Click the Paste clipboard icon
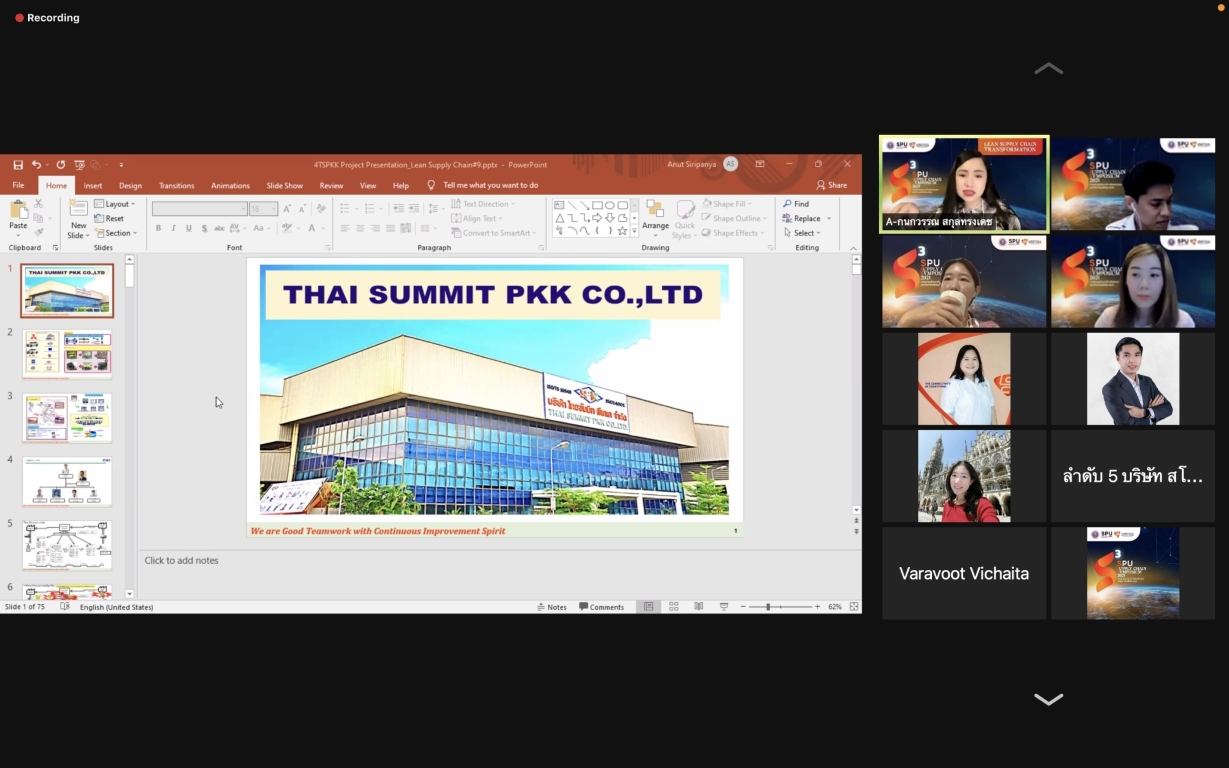The image size is (1229, 768). coord(18,209)
